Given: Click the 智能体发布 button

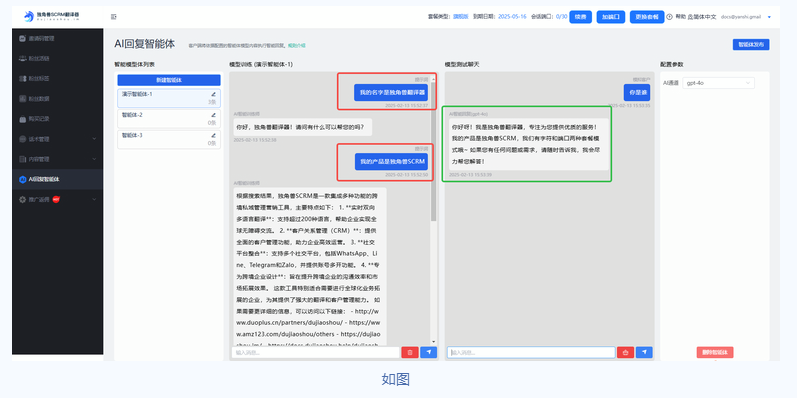Looking at the screenshot, I should pos(751,45).
